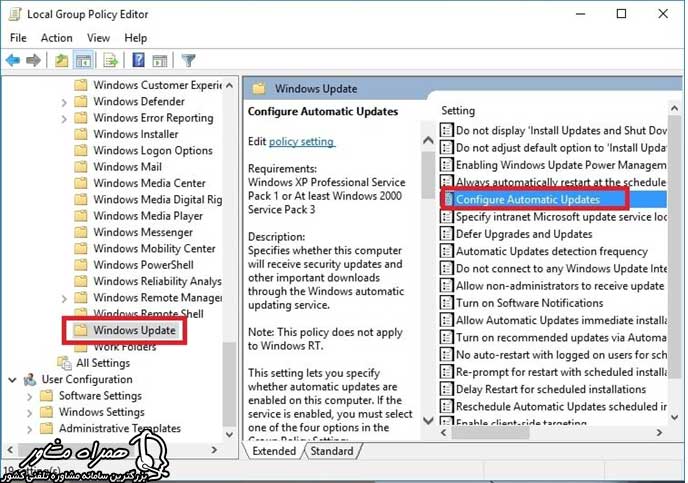
Task: Select Windows Mobility Center tree item
Action: pyautogui.click(x=154, y=249)
